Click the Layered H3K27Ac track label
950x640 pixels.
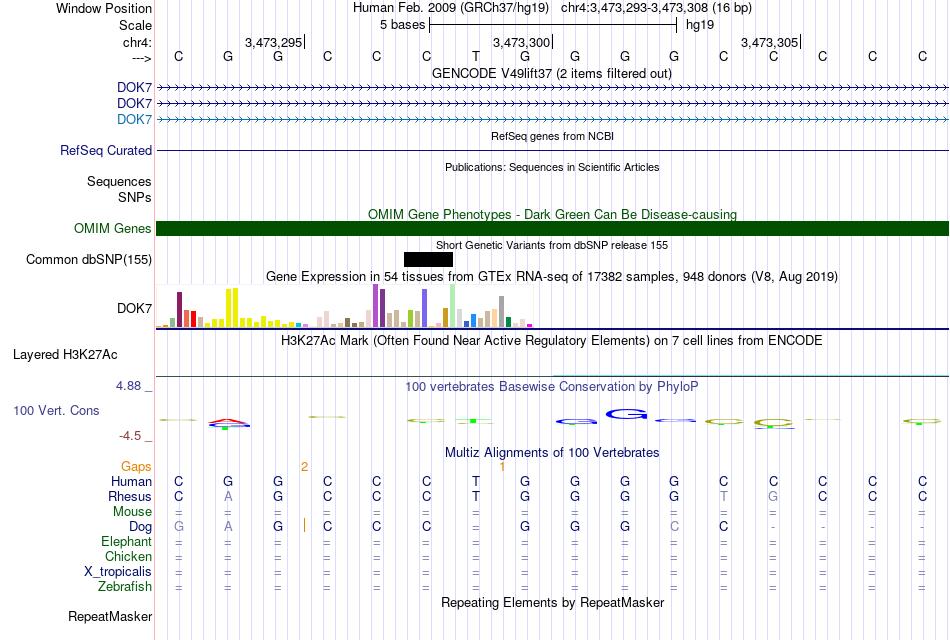click(x=65, y=355)
